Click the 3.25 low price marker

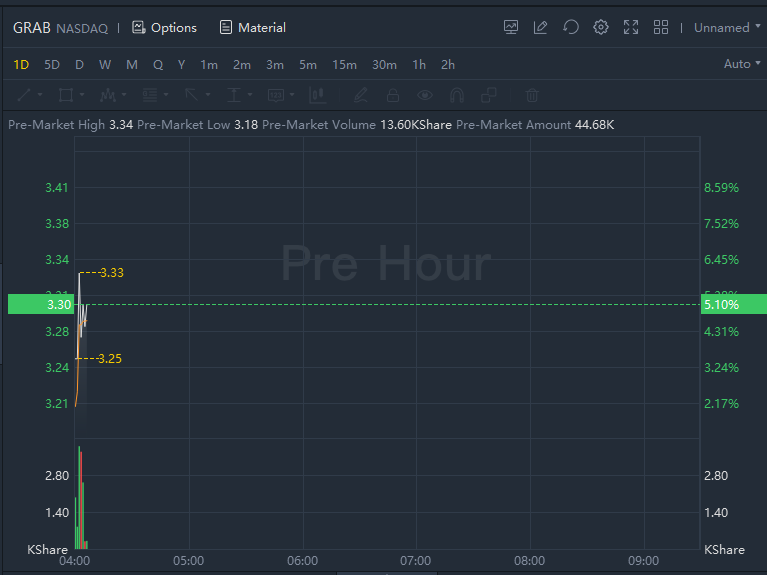click(x=110, y=359)
